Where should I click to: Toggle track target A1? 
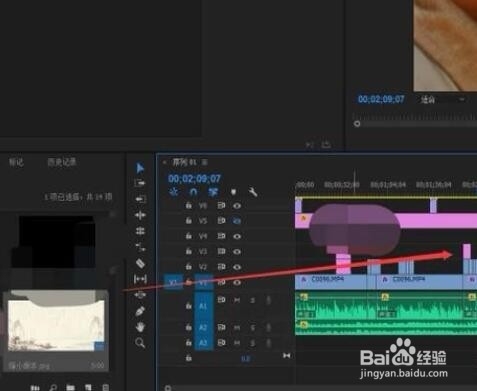[203, 305]
